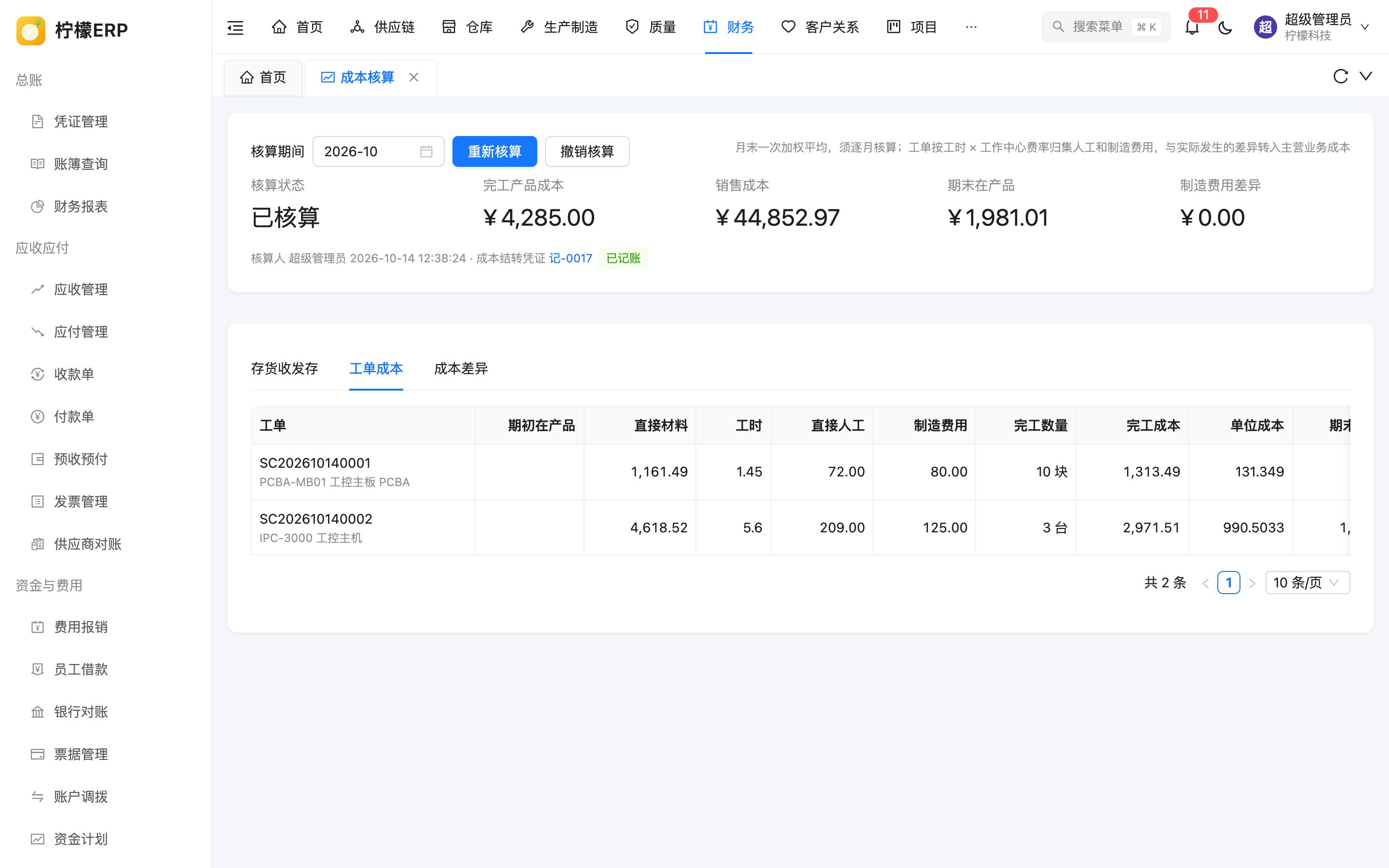Click the 柠檬ERP logo

[x=72, y=30]
